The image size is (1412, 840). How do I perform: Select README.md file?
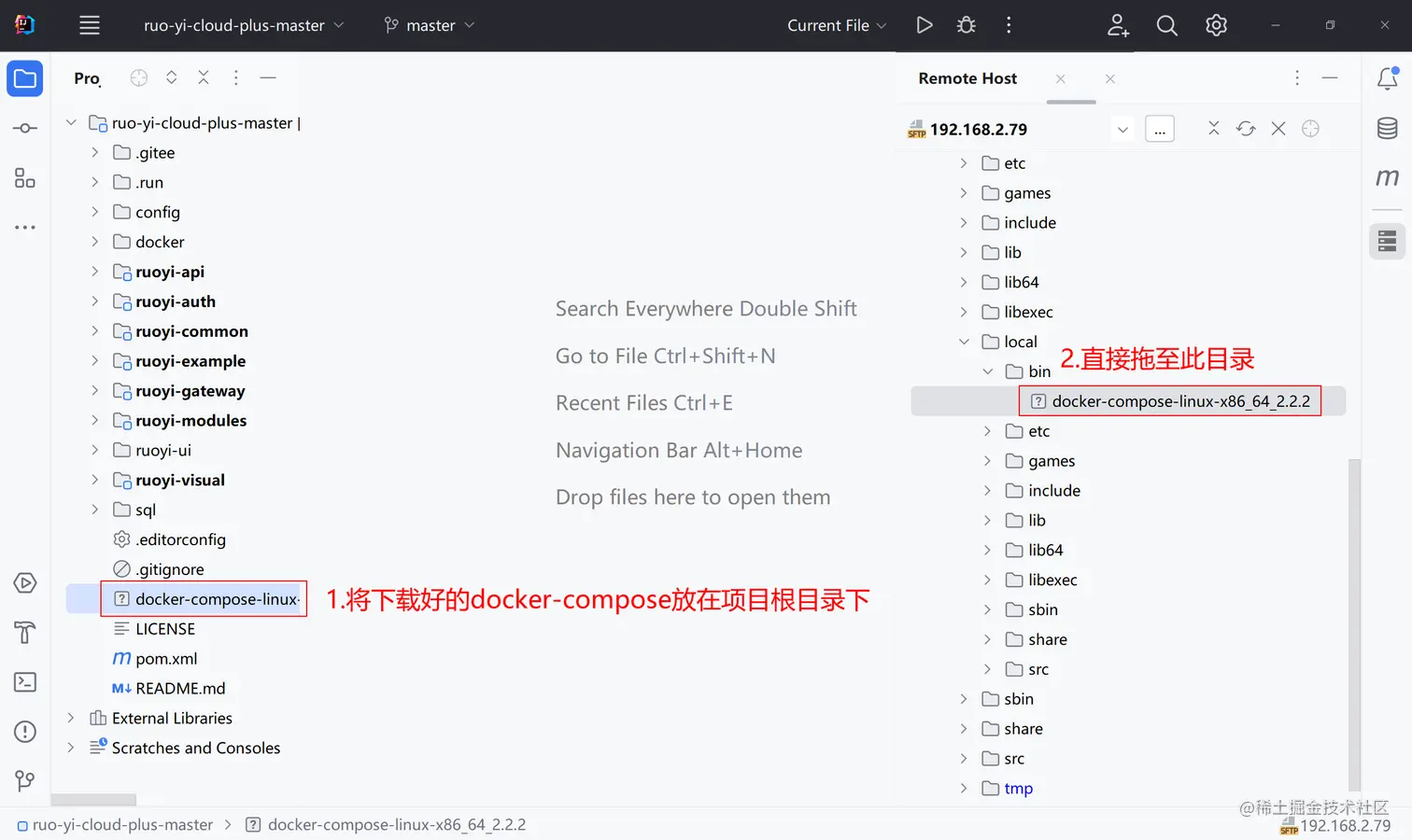point(169,689)
